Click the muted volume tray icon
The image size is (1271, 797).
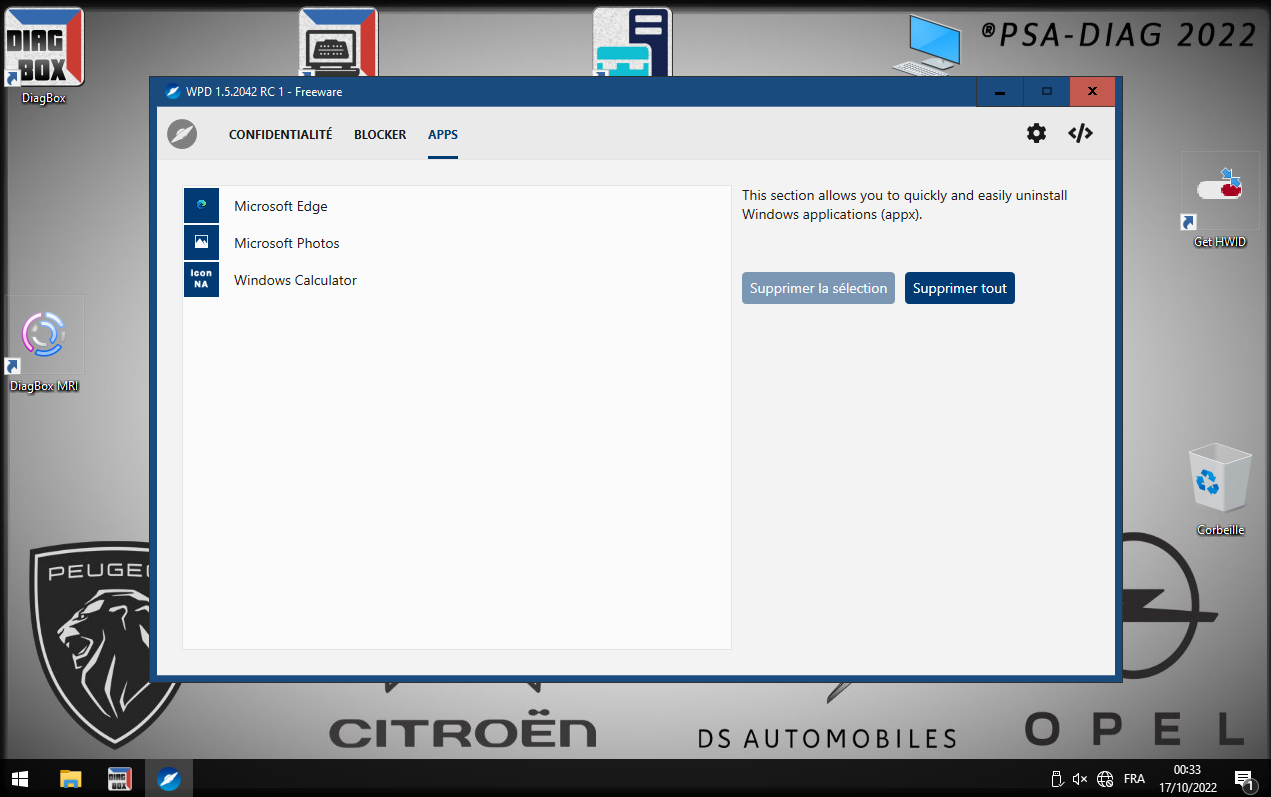(1080, 778)
